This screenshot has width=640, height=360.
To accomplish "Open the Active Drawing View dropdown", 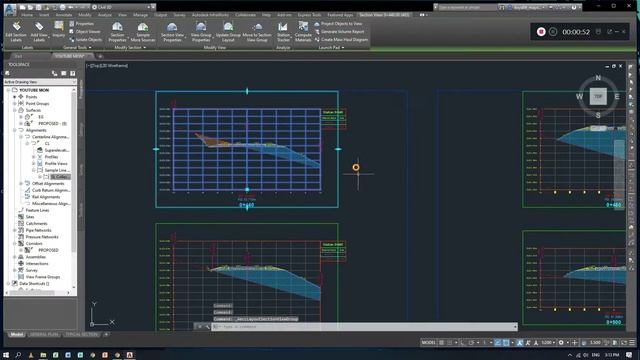I will click(x=40, y=82).
